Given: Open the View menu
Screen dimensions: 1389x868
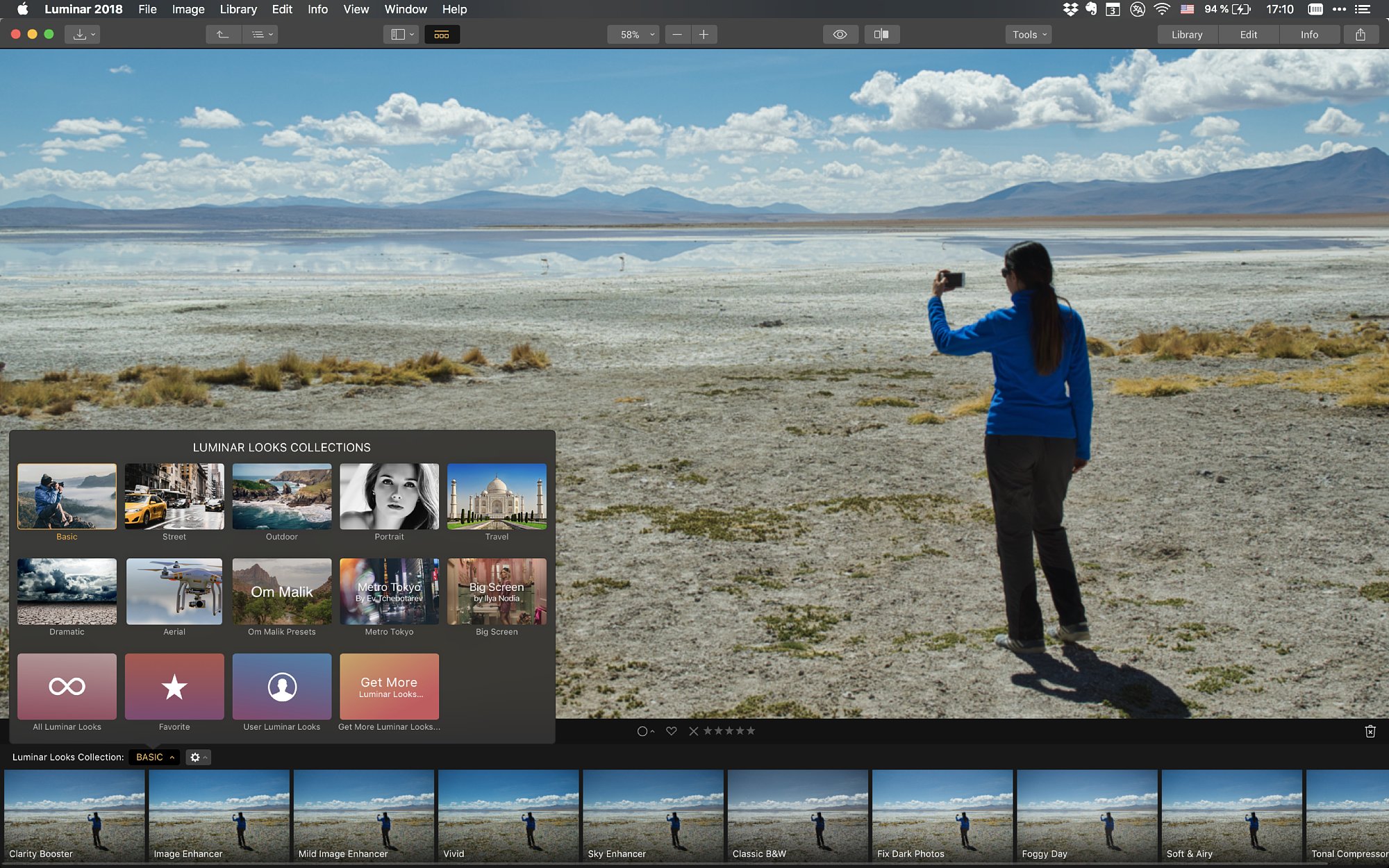Looking at the screenshot, I should (x=356, y=9).
